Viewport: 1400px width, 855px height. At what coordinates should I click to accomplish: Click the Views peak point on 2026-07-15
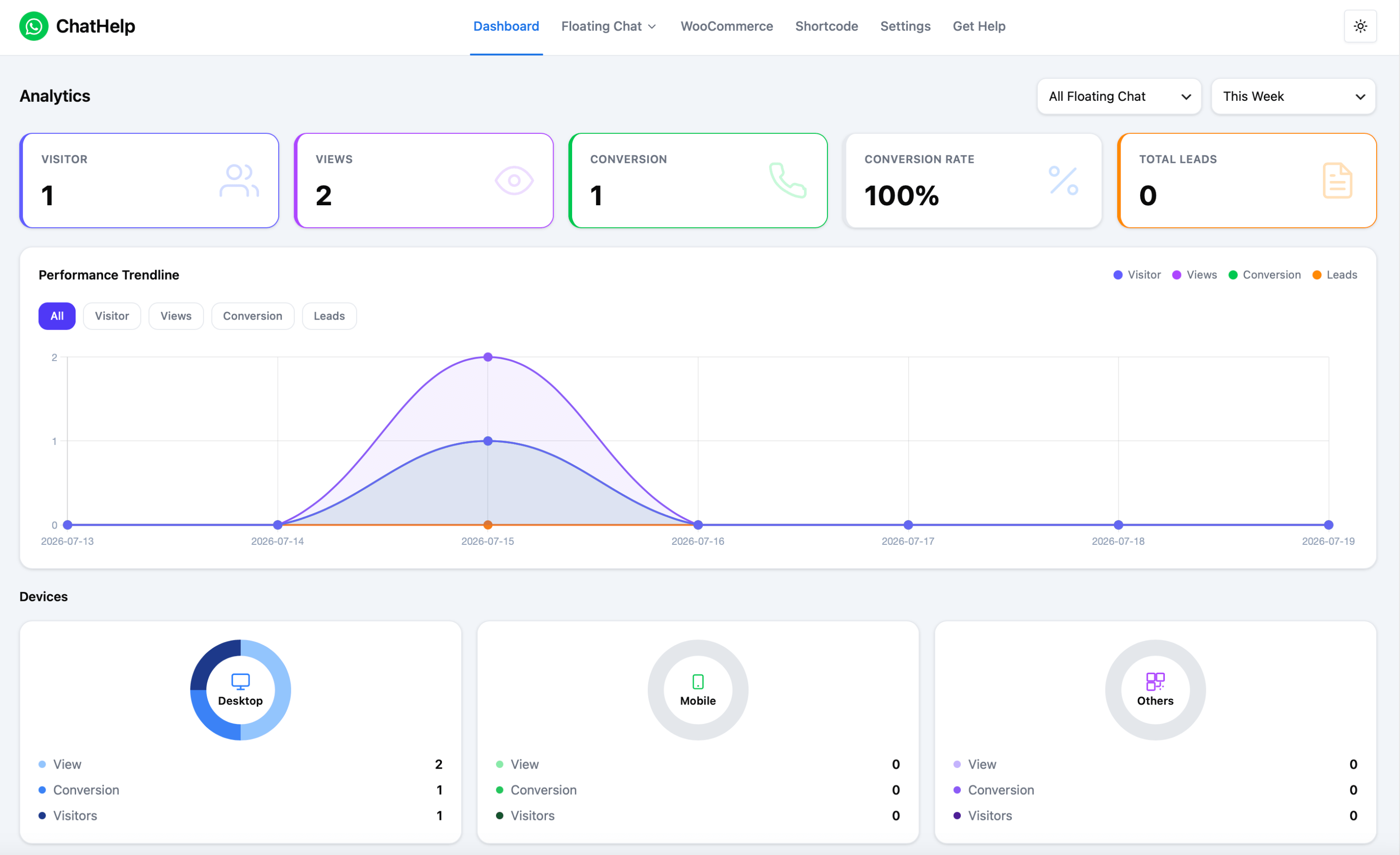point(488,357)
